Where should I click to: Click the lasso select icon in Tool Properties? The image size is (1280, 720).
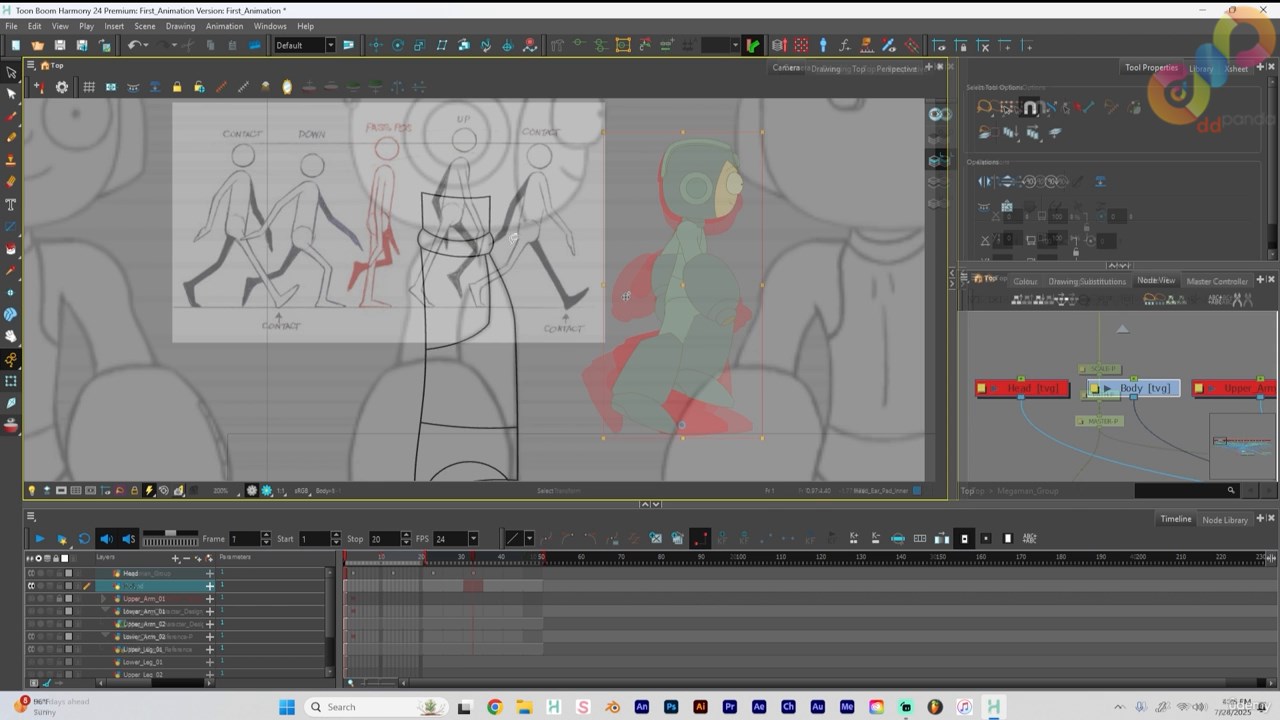[x=985, y=107]
